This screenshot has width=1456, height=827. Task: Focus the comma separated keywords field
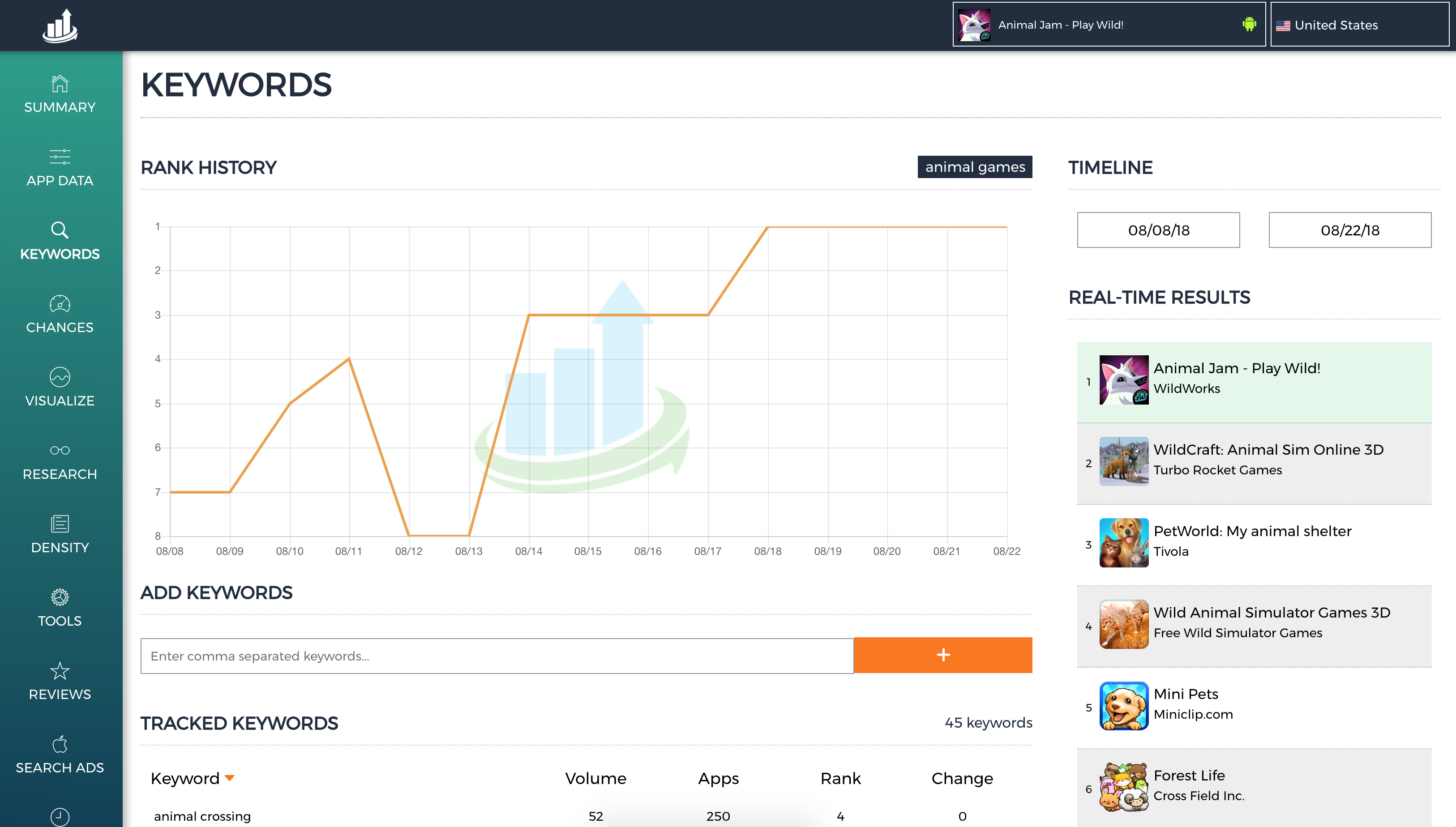click(497, 656)
